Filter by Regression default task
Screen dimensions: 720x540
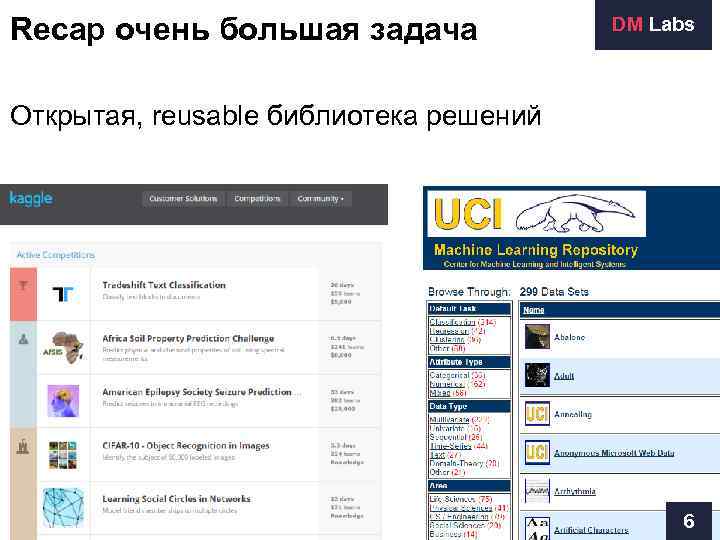coord(449,331)
